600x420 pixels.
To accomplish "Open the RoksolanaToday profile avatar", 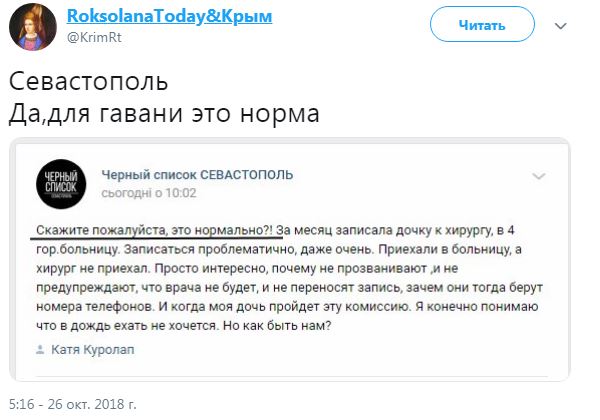I will pyautogui.click(x=33, y=27).
